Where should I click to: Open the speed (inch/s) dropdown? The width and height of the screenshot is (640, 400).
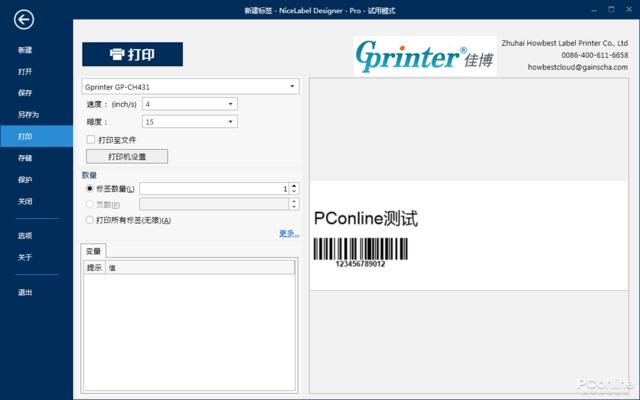[190, 104]
